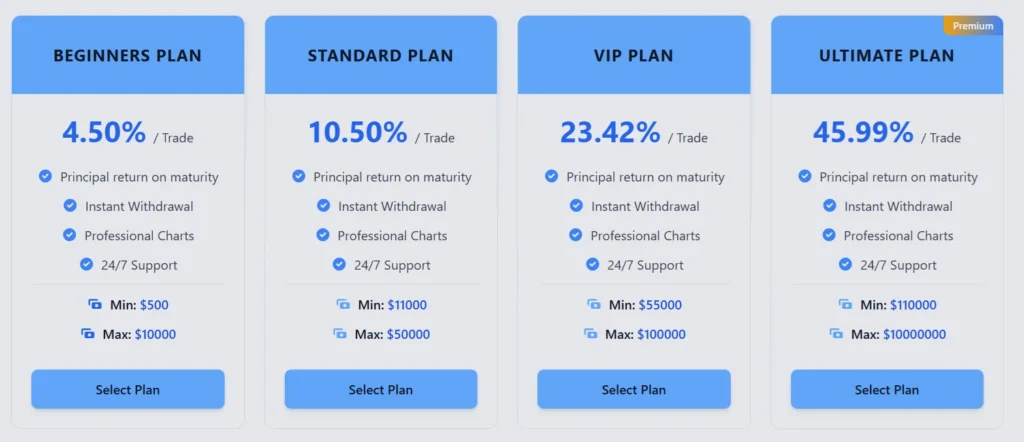Pick Select Plan for Ultimate Plan
The width and height of the screenshot is (1024, 442).
886,389
